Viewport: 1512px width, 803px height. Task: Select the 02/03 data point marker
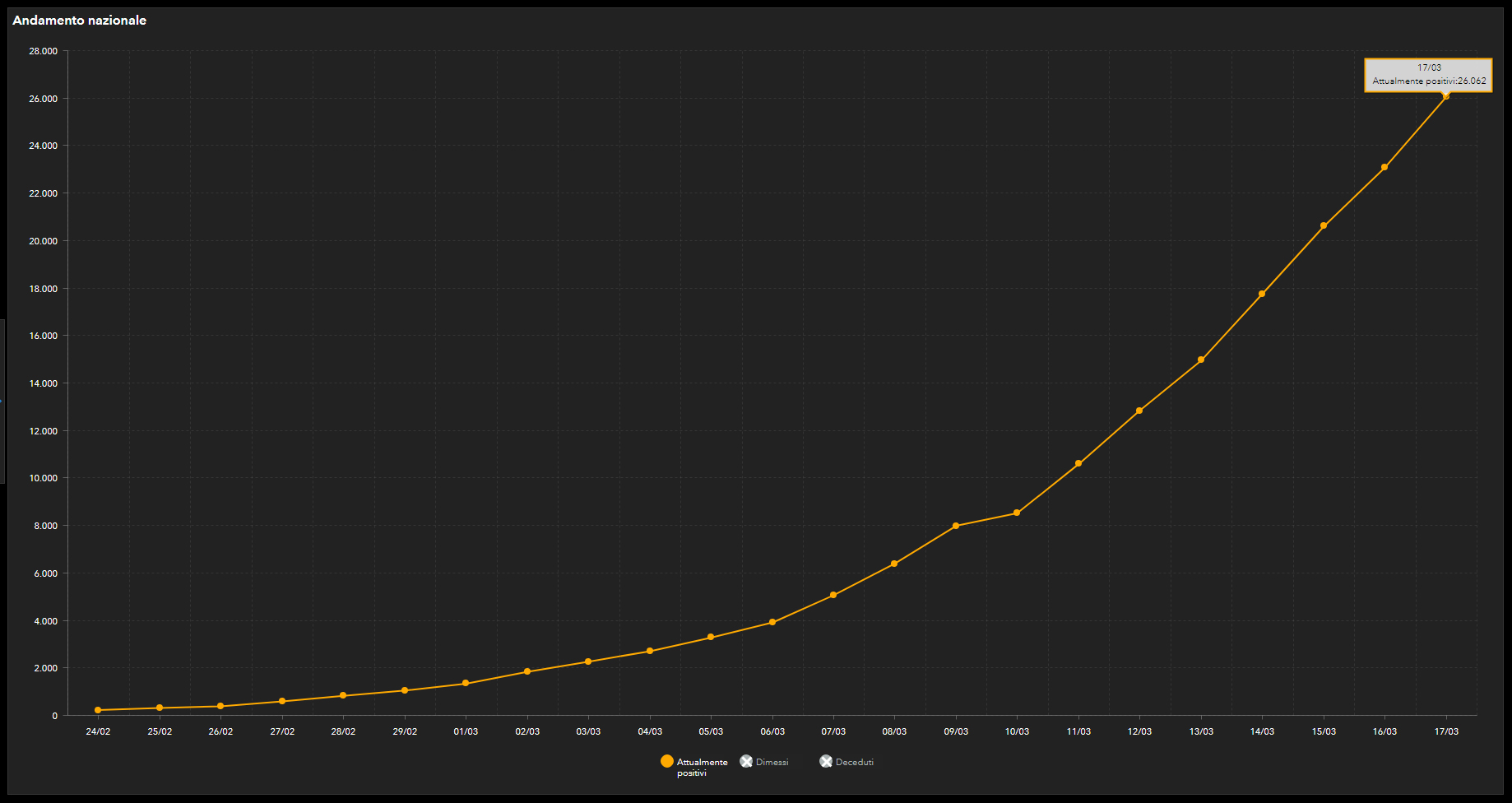coord(527,671)
